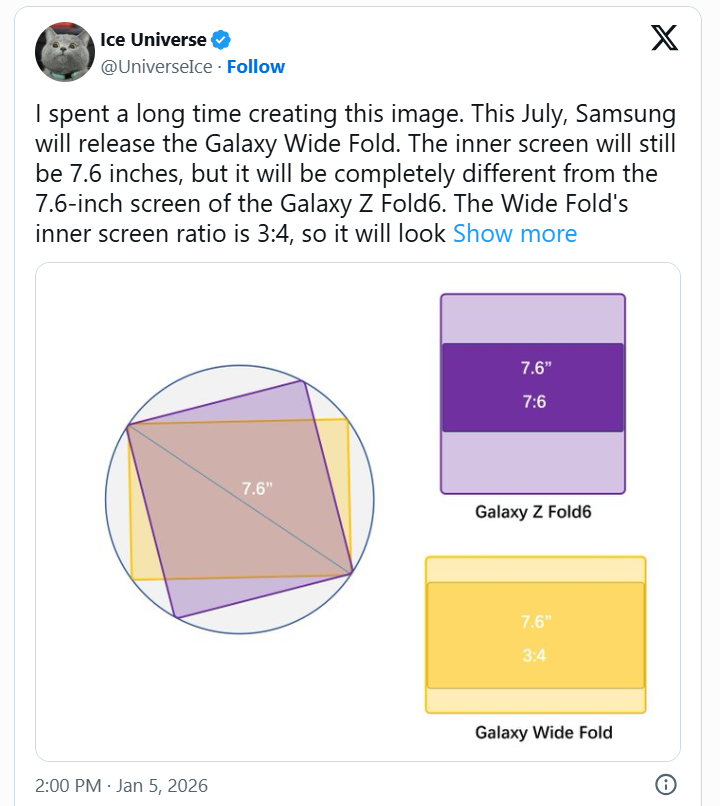Click the verified blue checkmark badge
This screenshot has width=720, height=806.
[x=219, y=40]
